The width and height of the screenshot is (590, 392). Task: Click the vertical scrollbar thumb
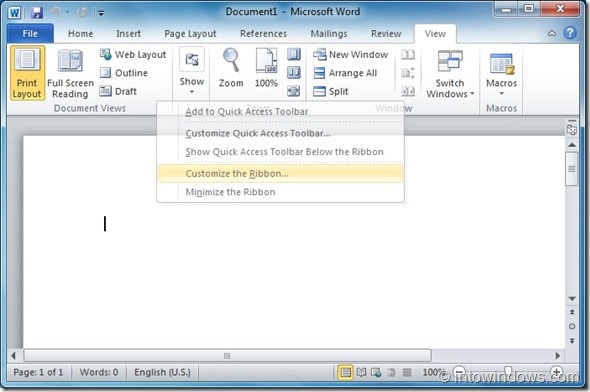(x=572, y=169)
